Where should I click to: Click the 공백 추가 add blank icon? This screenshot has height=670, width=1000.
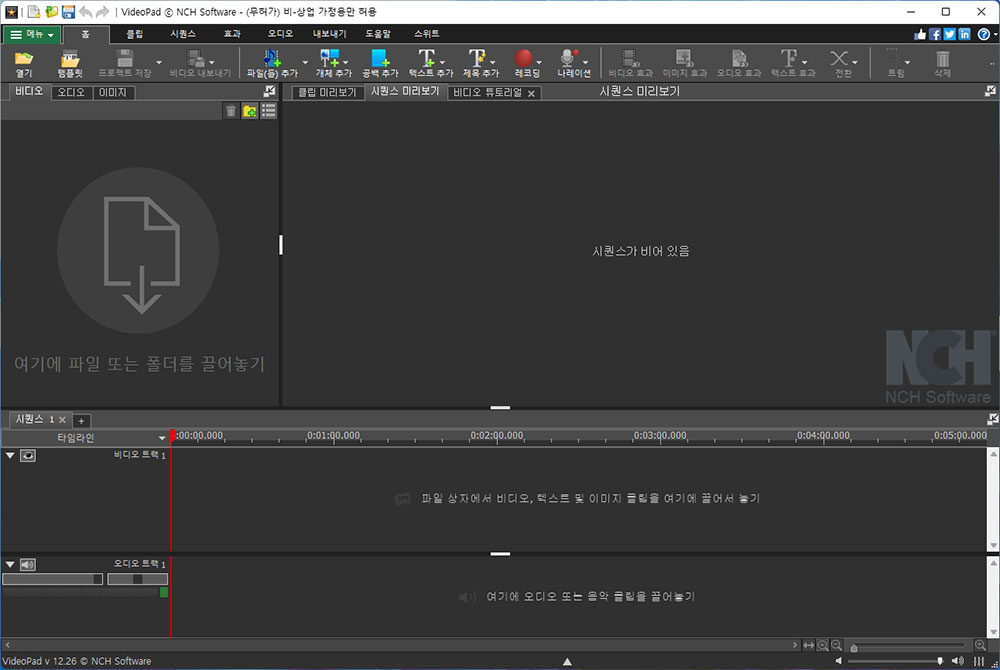(380, 58)
